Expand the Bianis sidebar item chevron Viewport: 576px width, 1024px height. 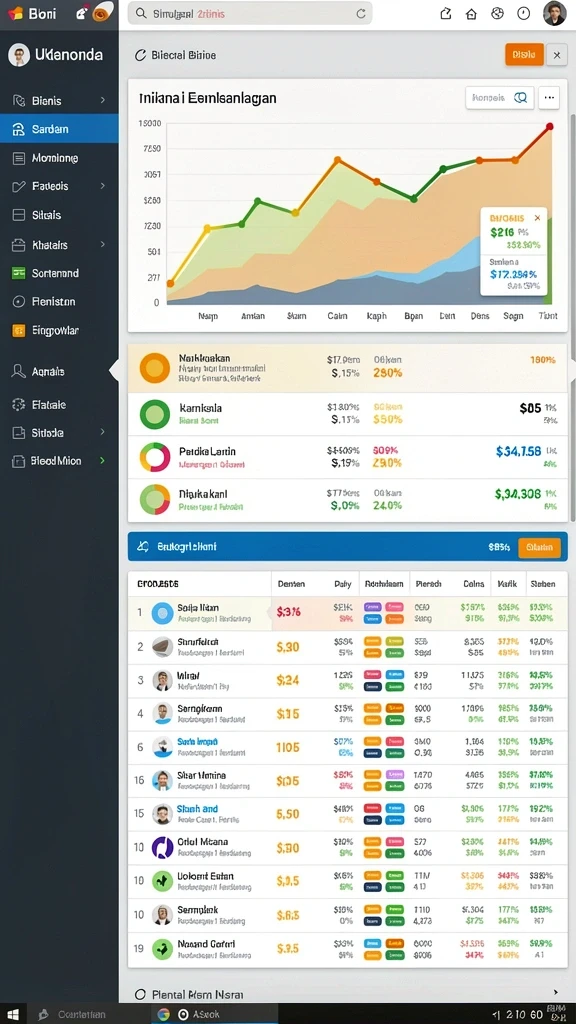pyautogui.click(x=103, y=101)
